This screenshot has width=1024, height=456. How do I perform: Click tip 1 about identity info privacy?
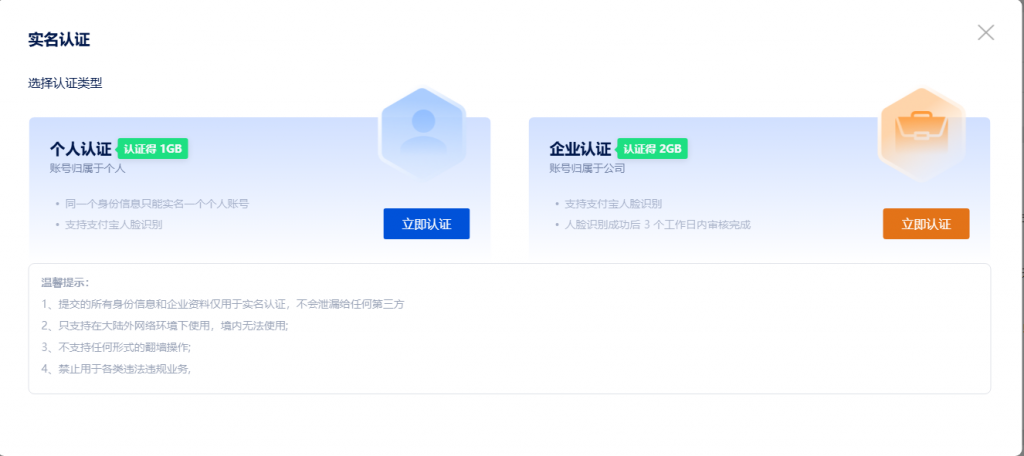[x=227, y=304]
